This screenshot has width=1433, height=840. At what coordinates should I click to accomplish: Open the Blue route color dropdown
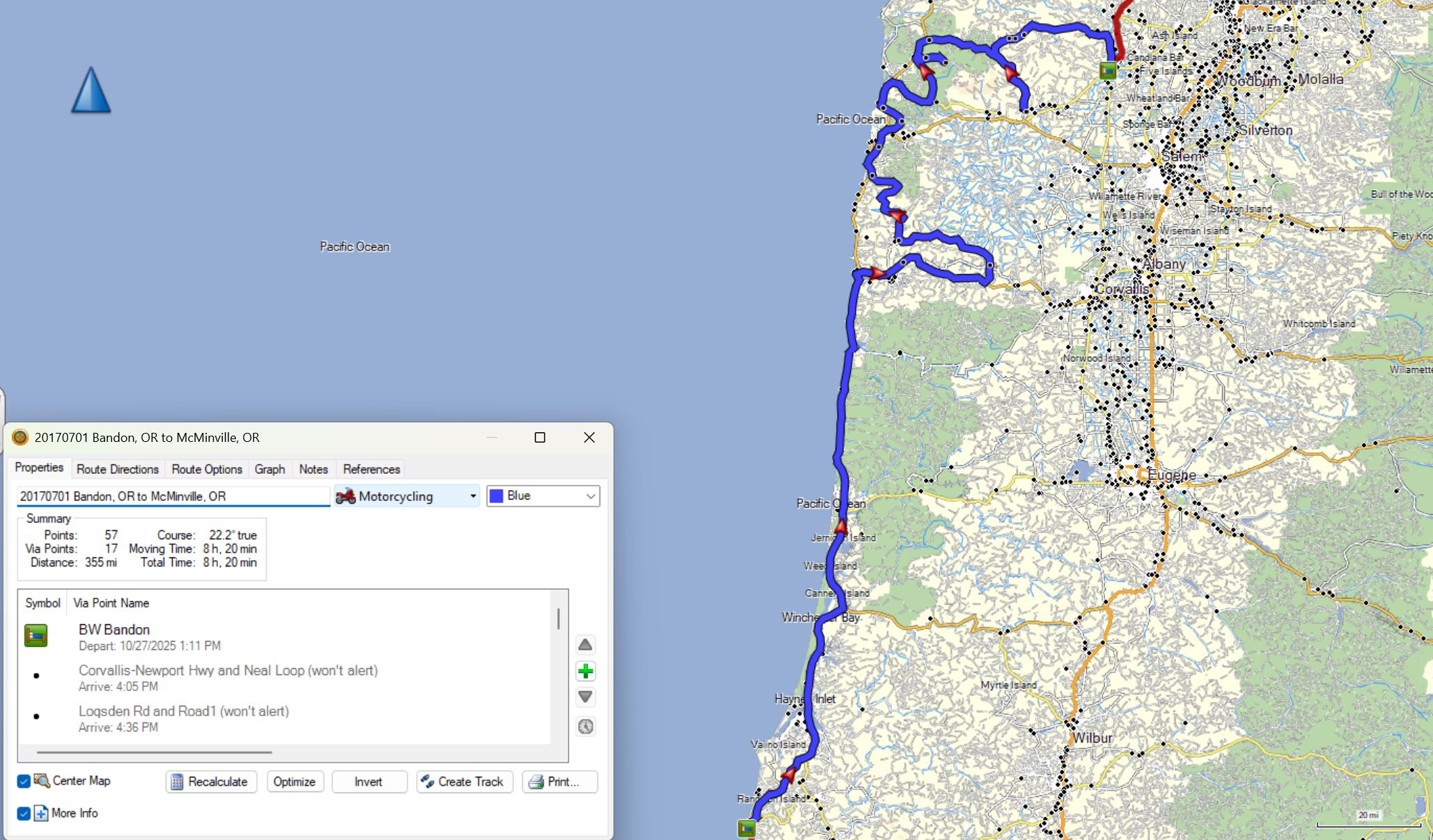543,496
